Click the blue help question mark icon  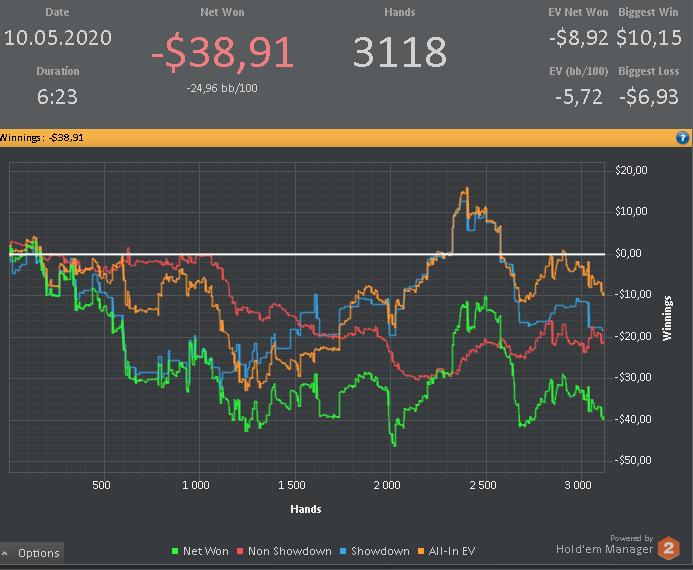pos(682,138)
